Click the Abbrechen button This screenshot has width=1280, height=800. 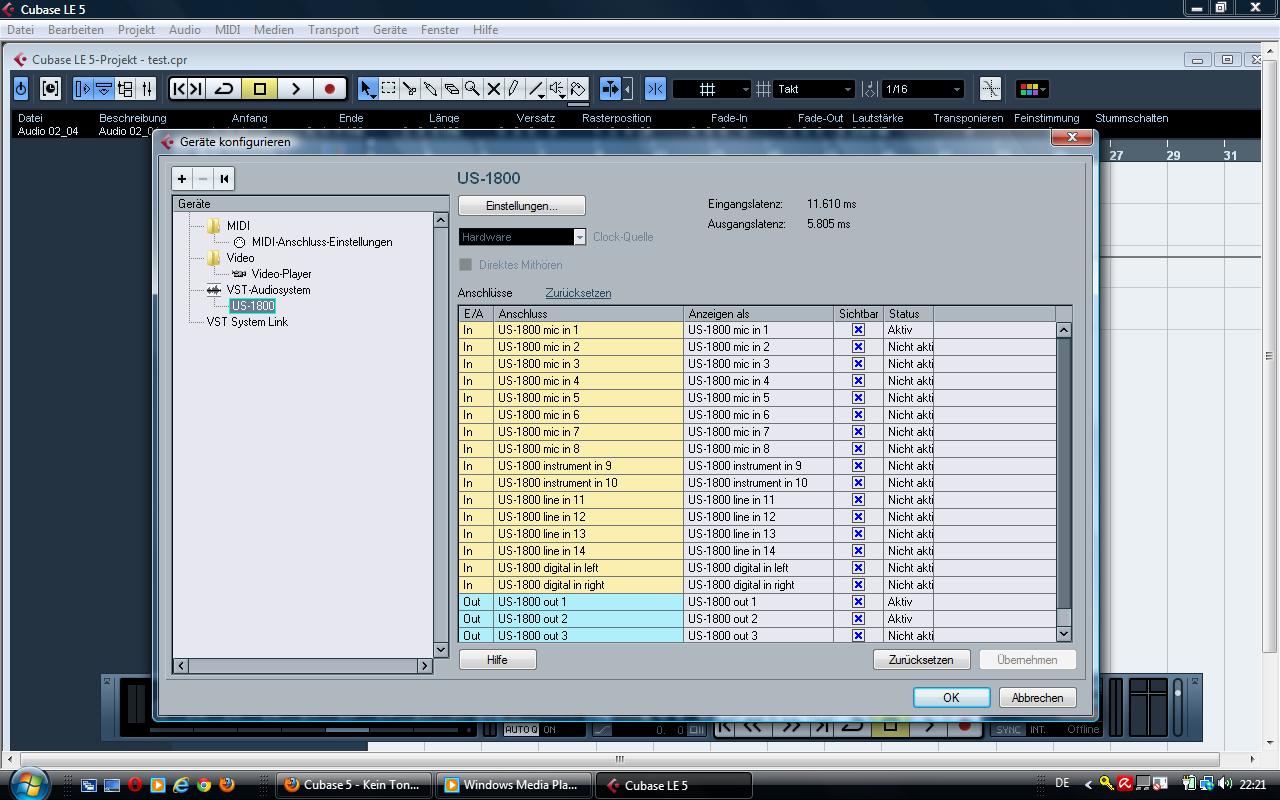(1037, 698)
